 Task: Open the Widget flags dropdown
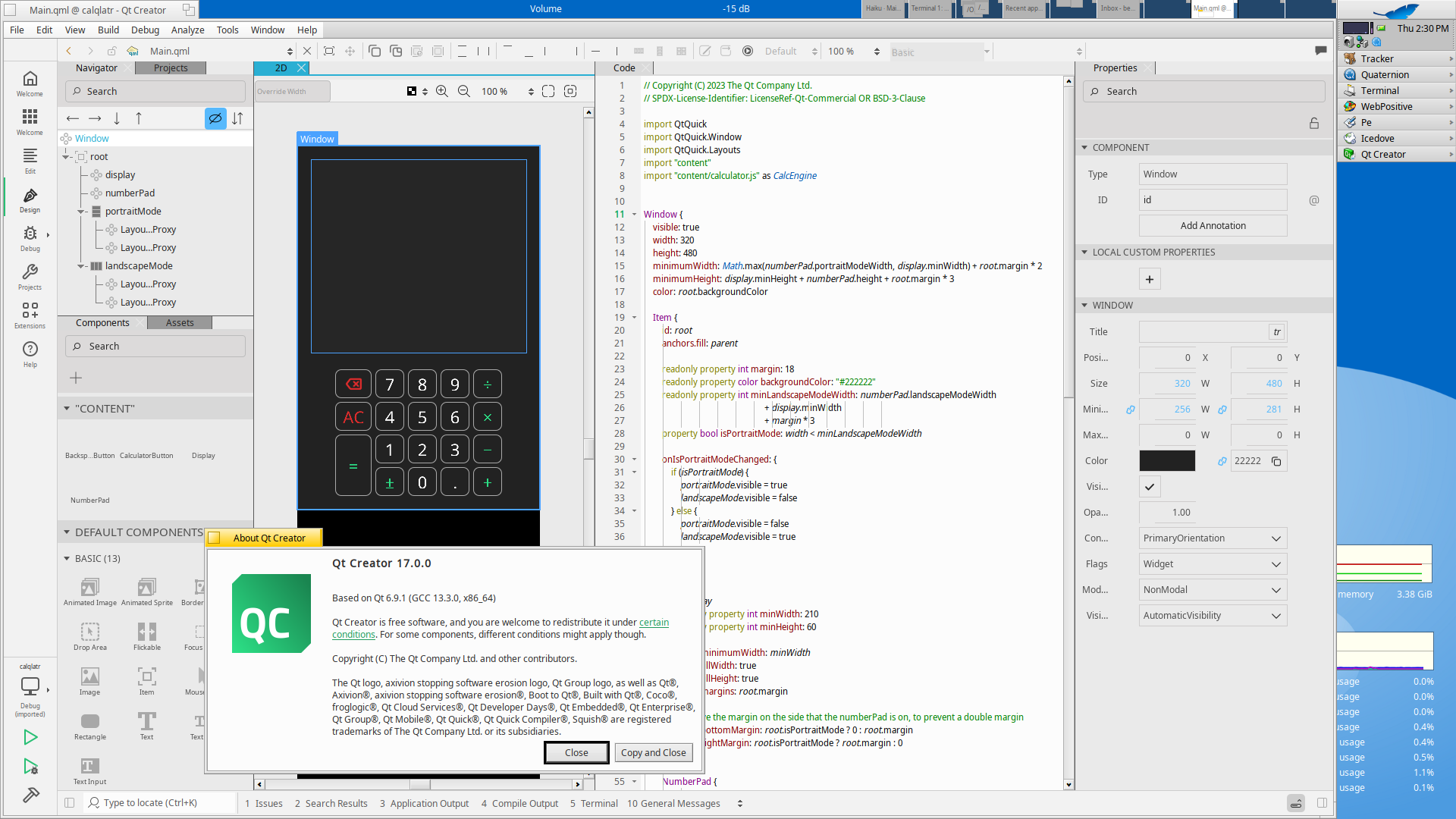pos(1213,564)
